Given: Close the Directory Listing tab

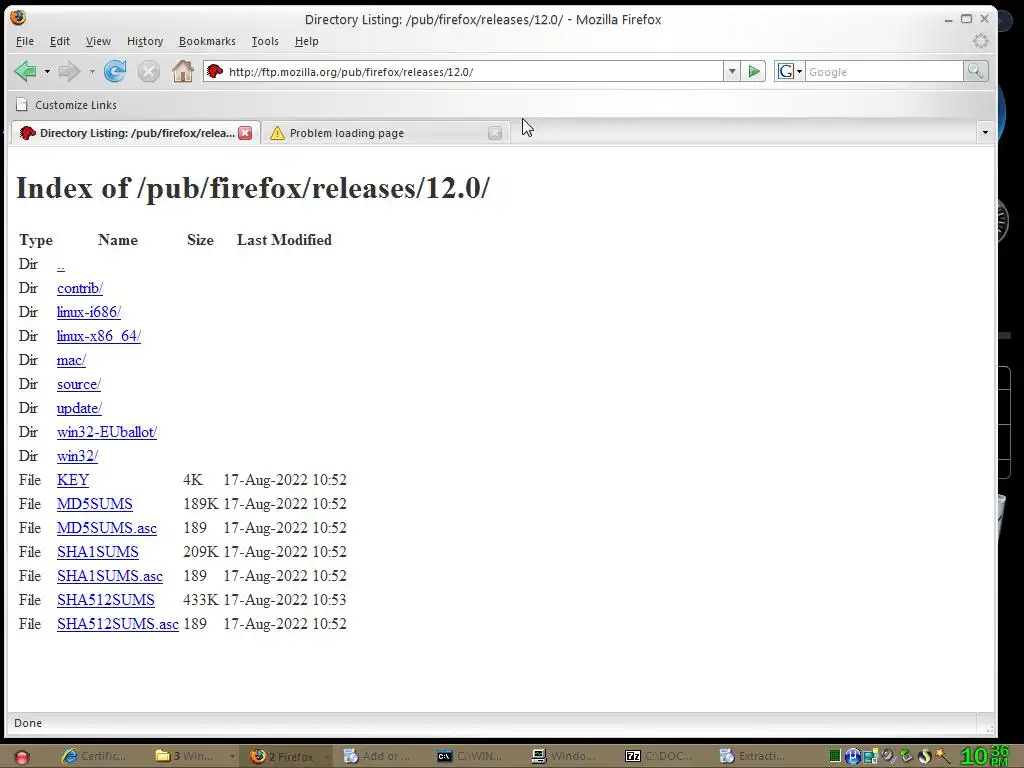Looking at the screenshot, I should click(x=245, y=133).
